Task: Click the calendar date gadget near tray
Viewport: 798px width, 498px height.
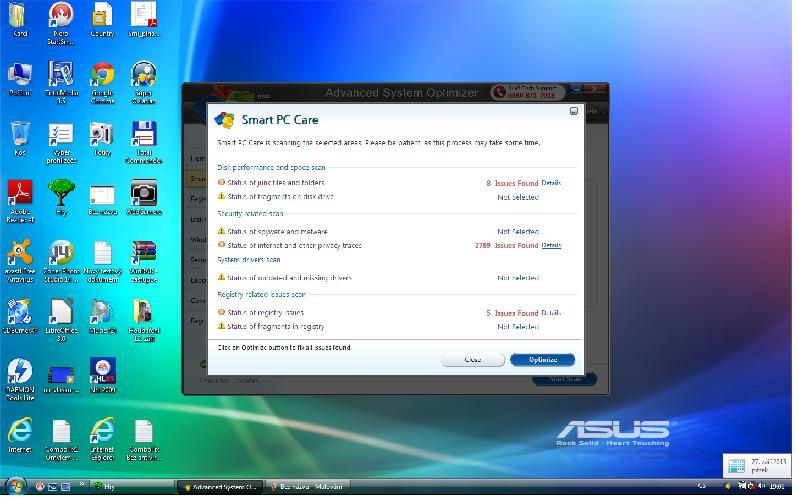Action: click(x=757, y=465)
